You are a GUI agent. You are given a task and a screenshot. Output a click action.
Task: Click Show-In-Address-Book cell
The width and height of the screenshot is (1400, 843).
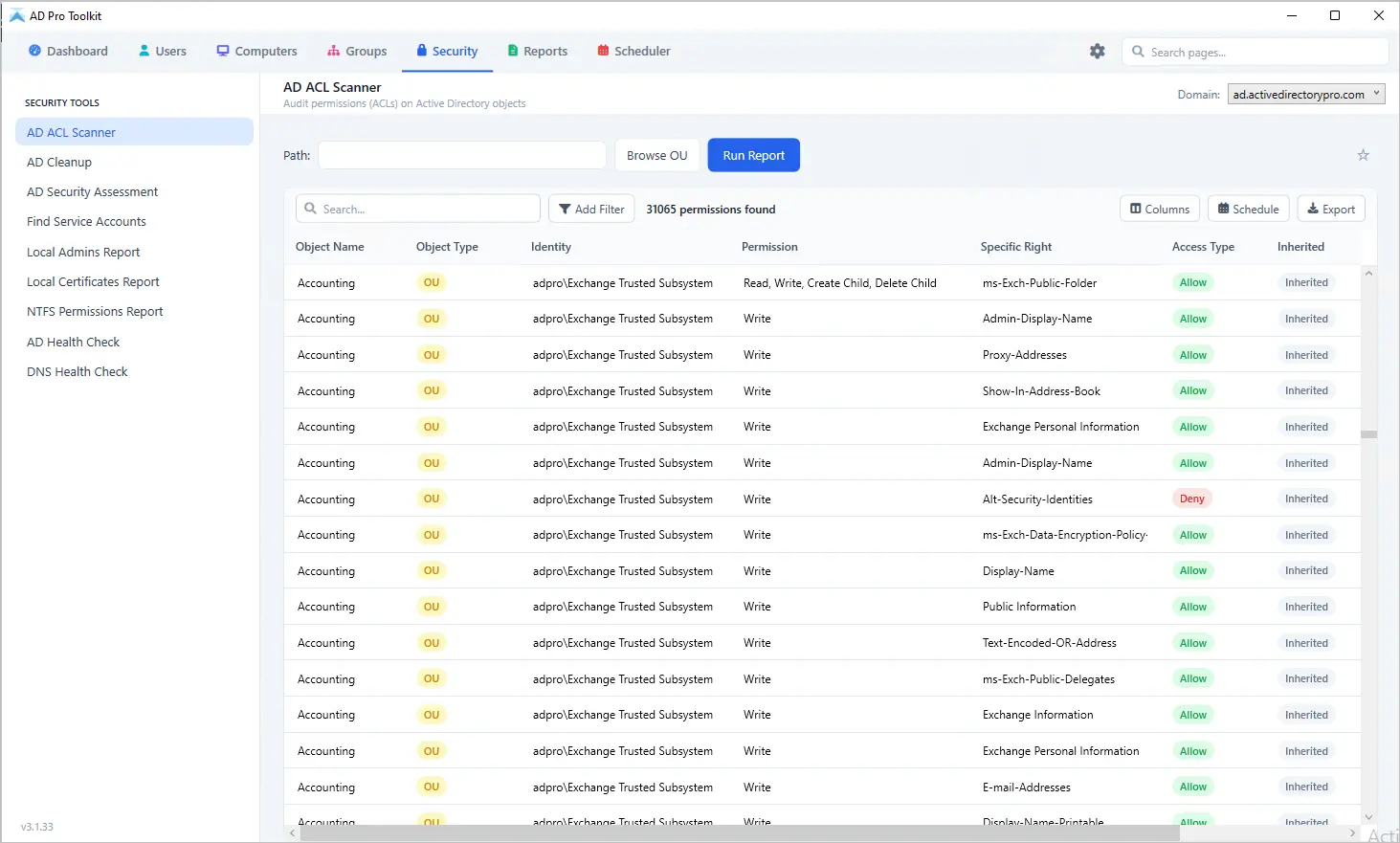click(x=1041, y=390)
